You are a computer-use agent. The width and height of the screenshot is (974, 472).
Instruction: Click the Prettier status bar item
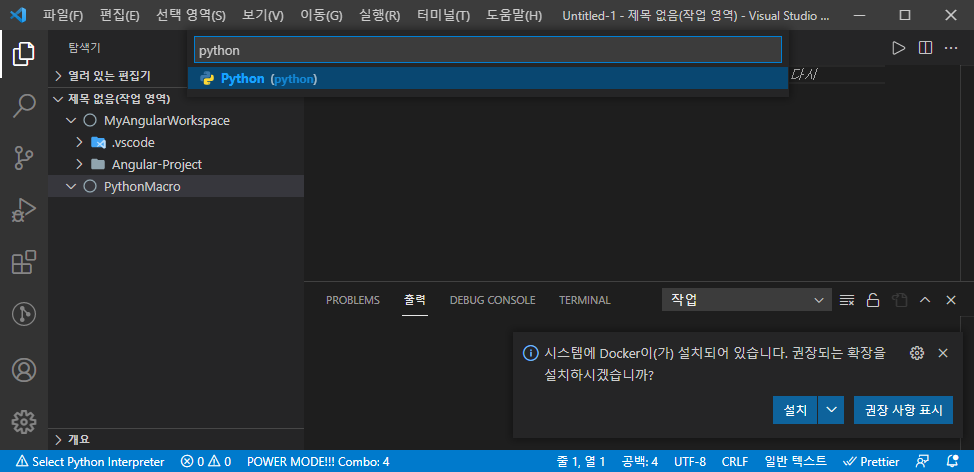[871, 461]
